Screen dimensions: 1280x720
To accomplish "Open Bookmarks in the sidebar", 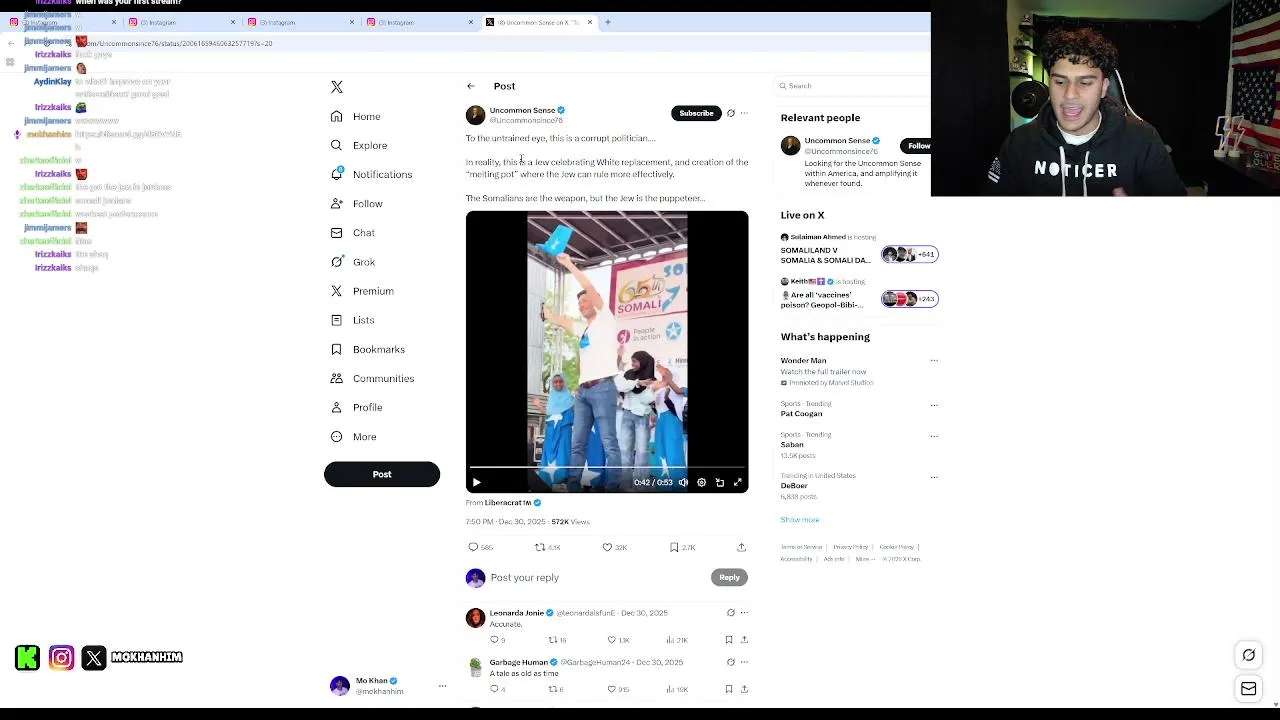I will point(367,349).
